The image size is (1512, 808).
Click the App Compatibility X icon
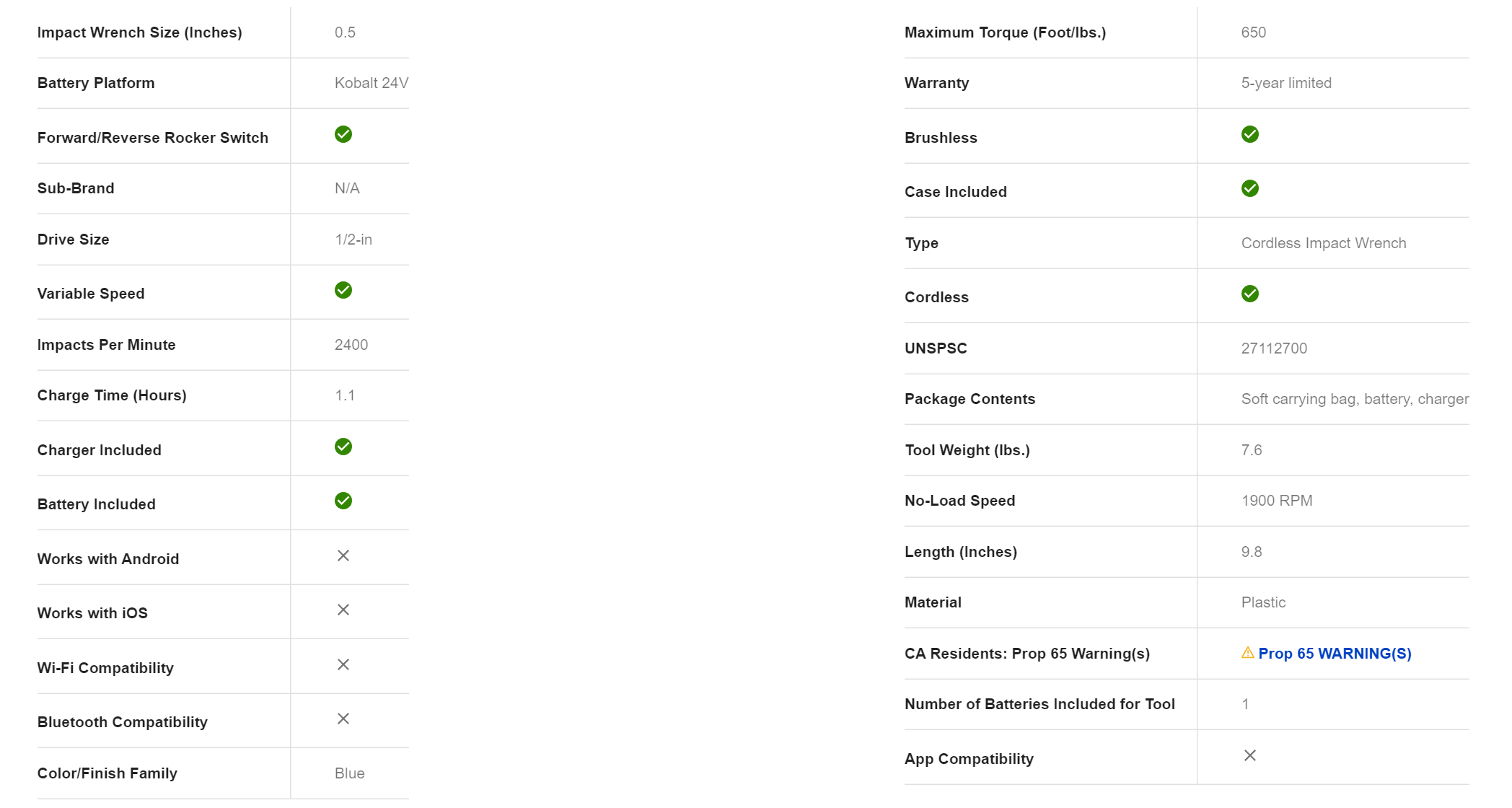click(1250, 755)
